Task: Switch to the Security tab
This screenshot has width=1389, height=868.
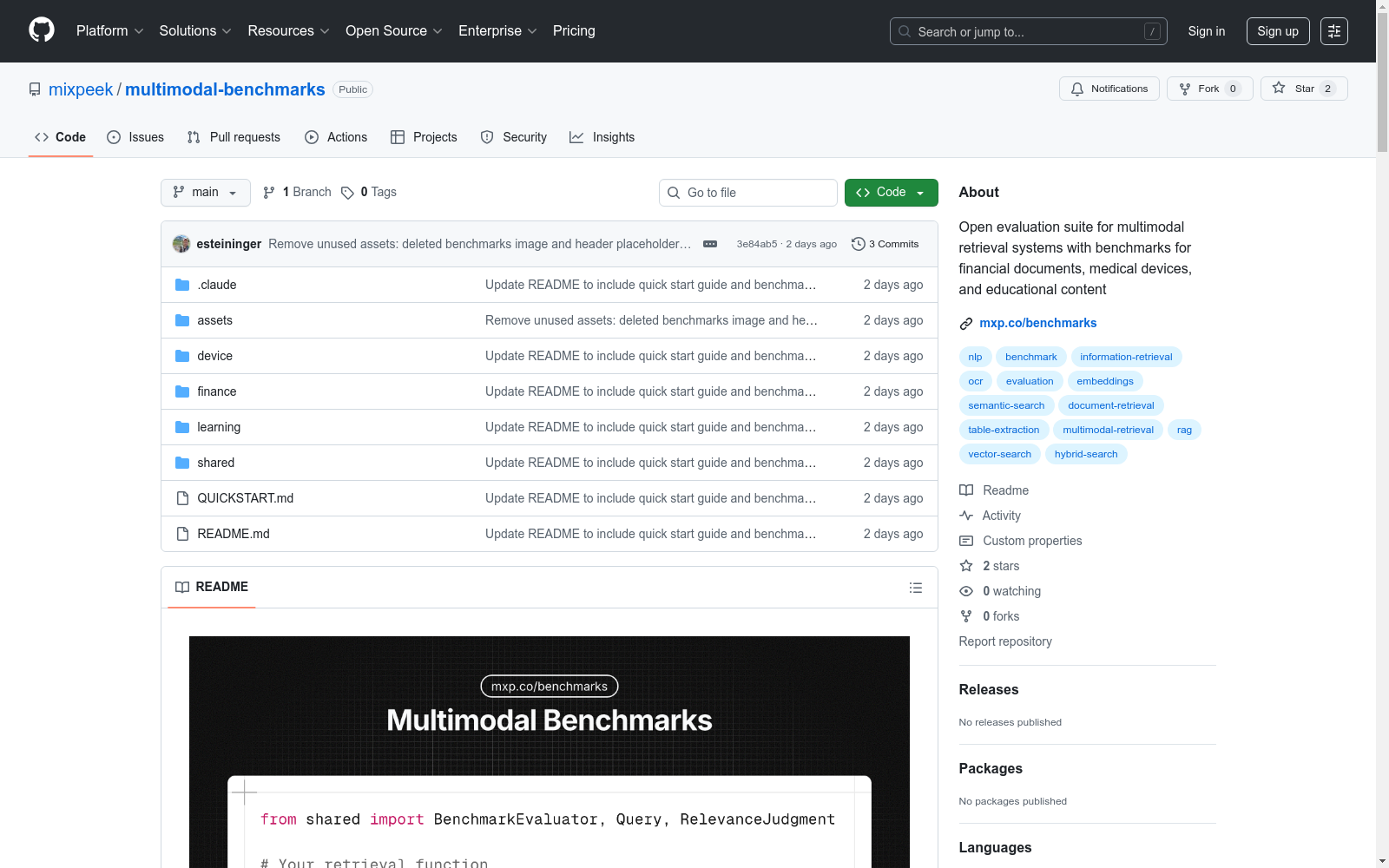Action: pyautogui.click(x=514, y=137)
